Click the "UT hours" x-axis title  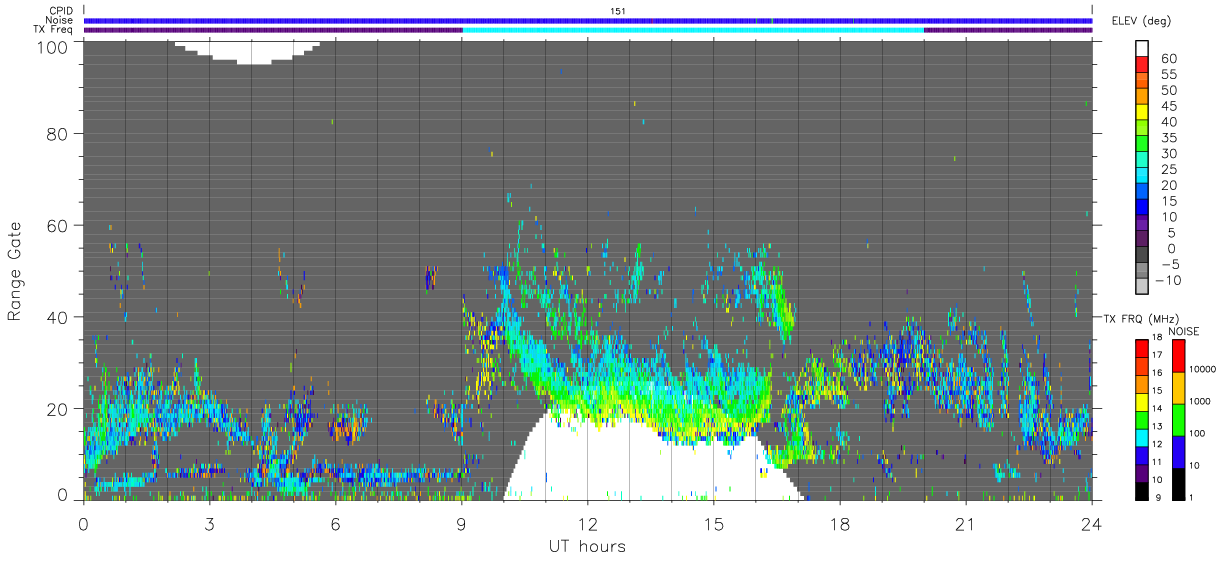[x=586, y=547]
